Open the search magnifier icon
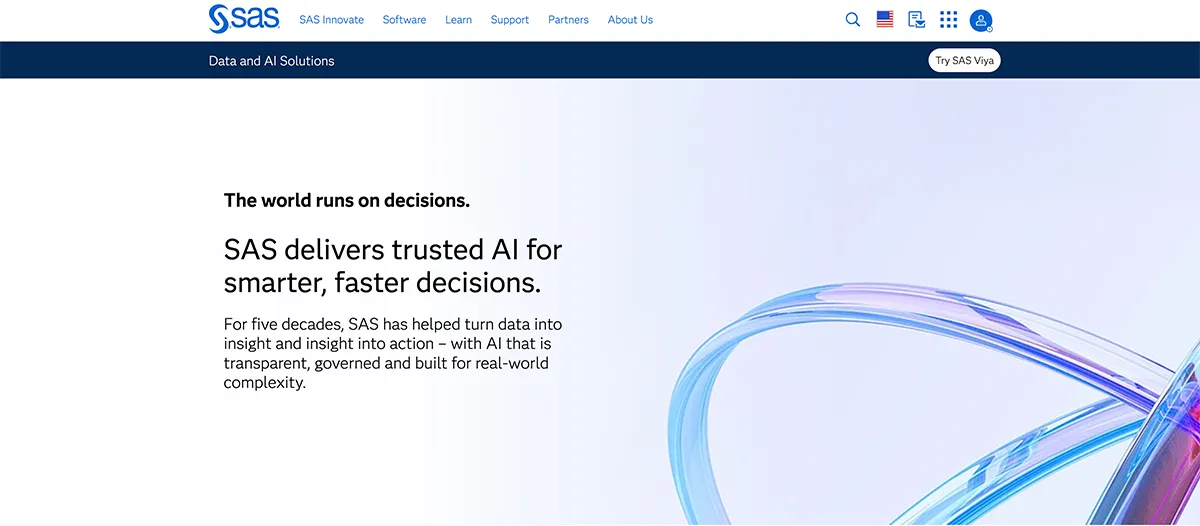Image resolution: width=1200 pixels, height=526 pixels. (x=853, y=19)
